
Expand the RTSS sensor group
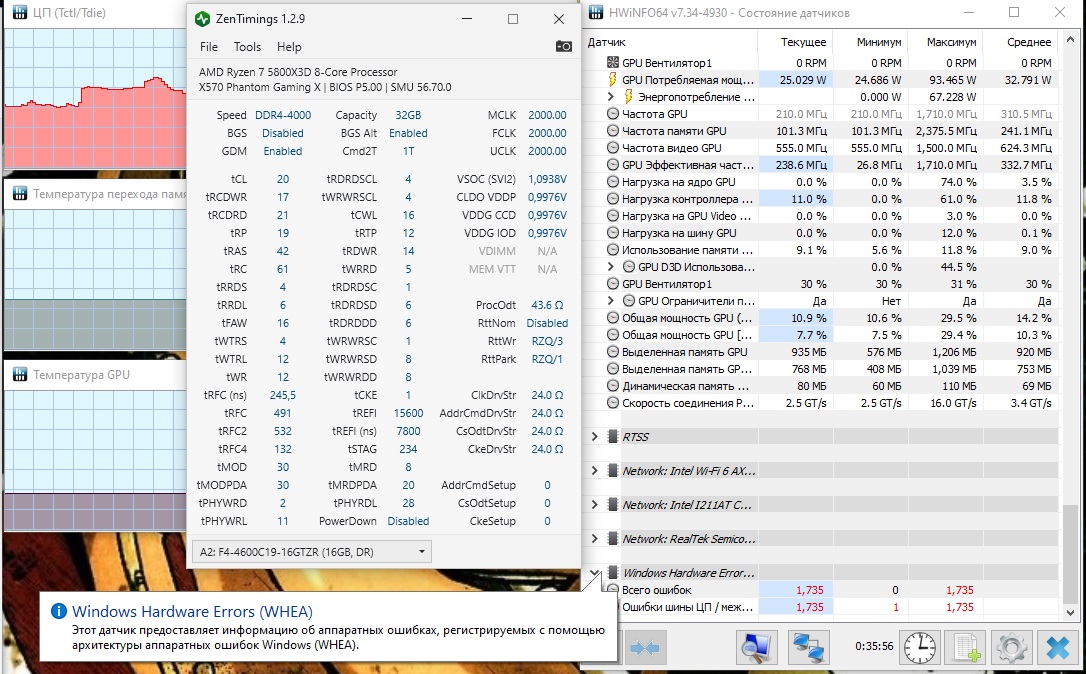tap(594, 436)
